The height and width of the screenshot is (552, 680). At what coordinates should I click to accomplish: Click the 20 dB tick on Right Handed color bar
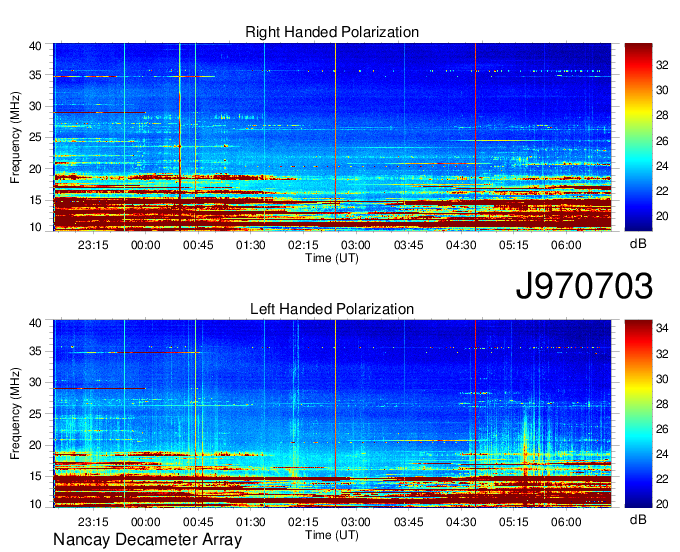[662, 216]
